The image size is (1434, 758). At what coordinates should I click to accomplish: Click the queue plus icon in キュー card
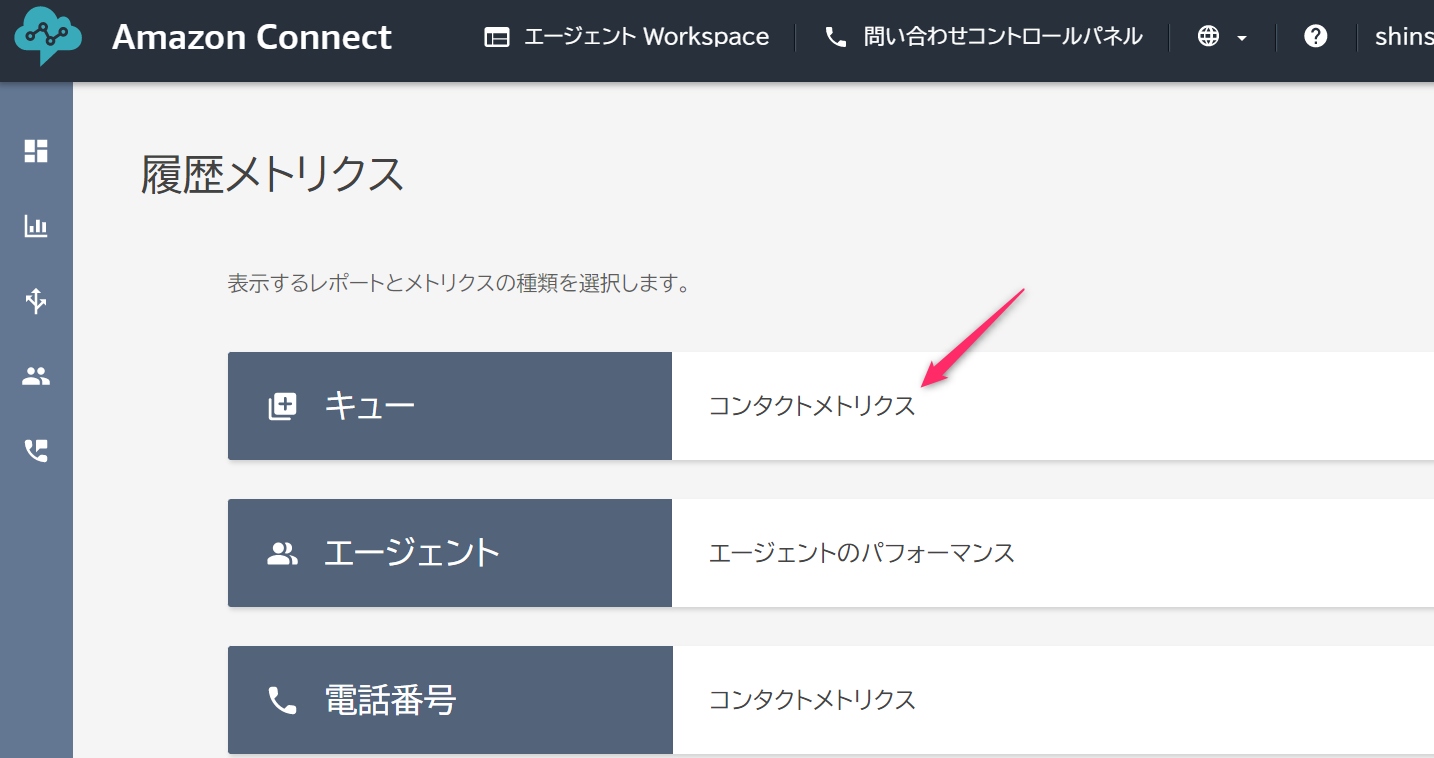pyautogui.click(x=283, y=407)
